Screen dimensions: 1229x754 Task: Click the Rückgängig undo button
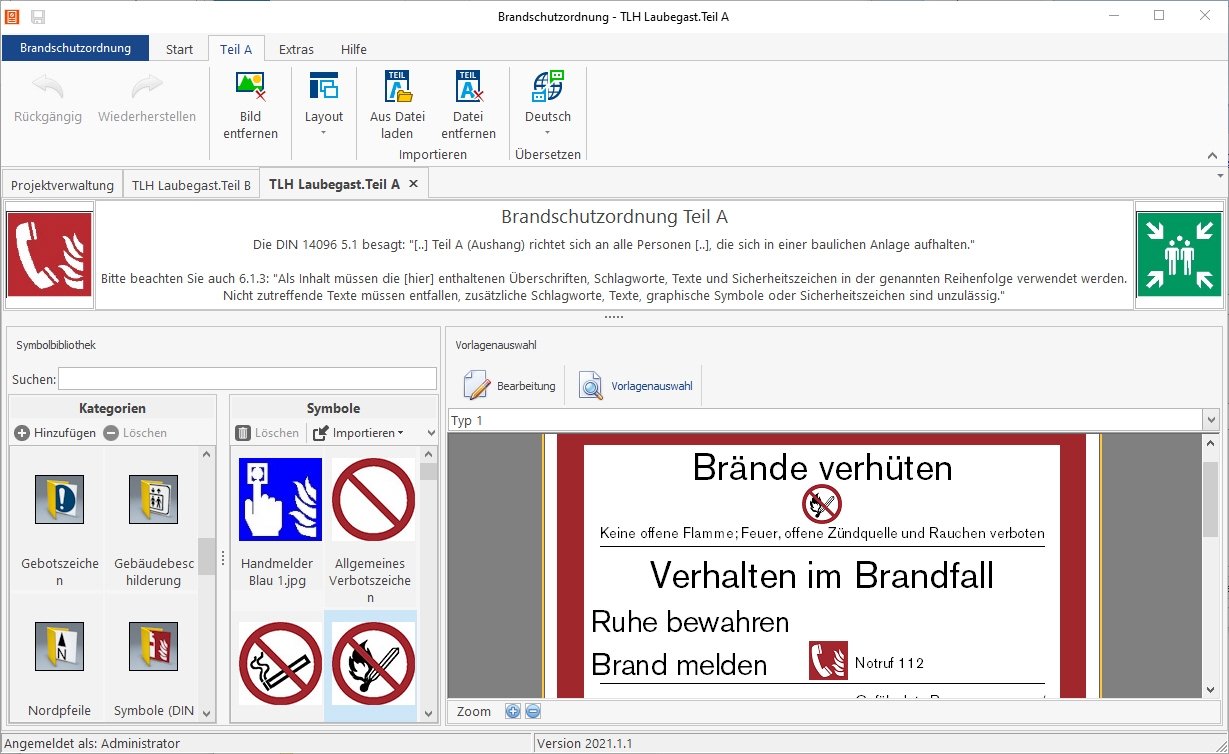click(48, 100)
